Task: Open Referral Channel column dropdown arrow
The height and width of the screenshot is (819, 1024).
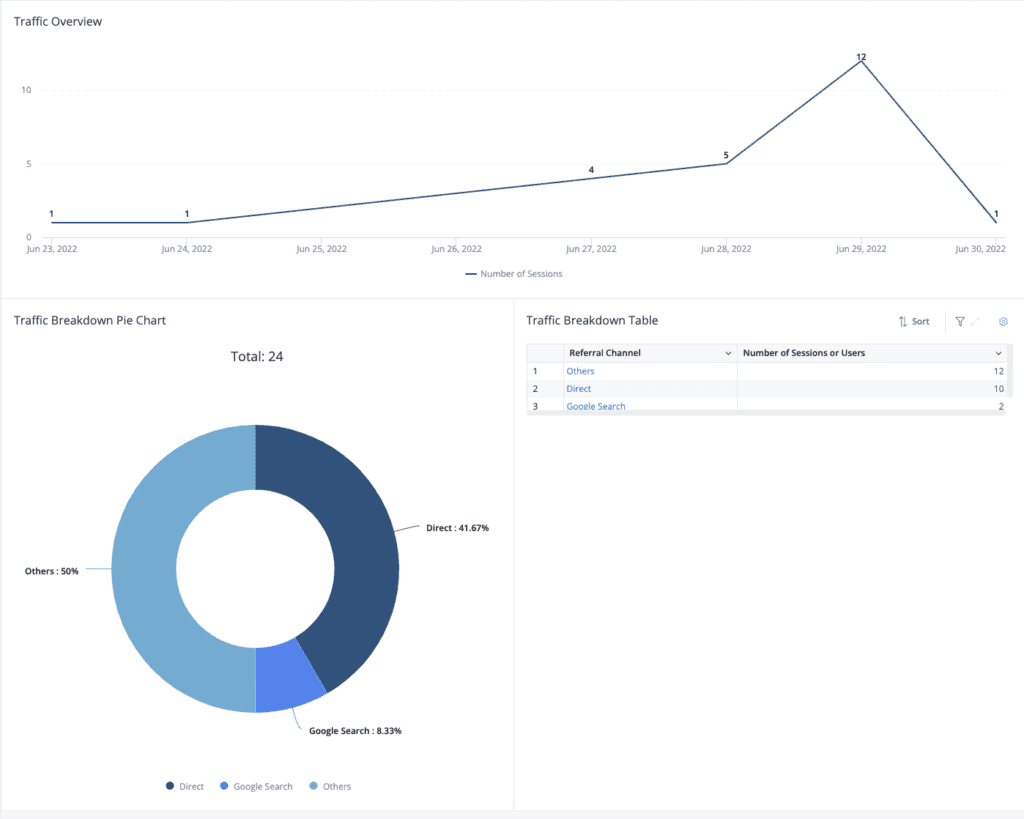Action: (727, 354)
